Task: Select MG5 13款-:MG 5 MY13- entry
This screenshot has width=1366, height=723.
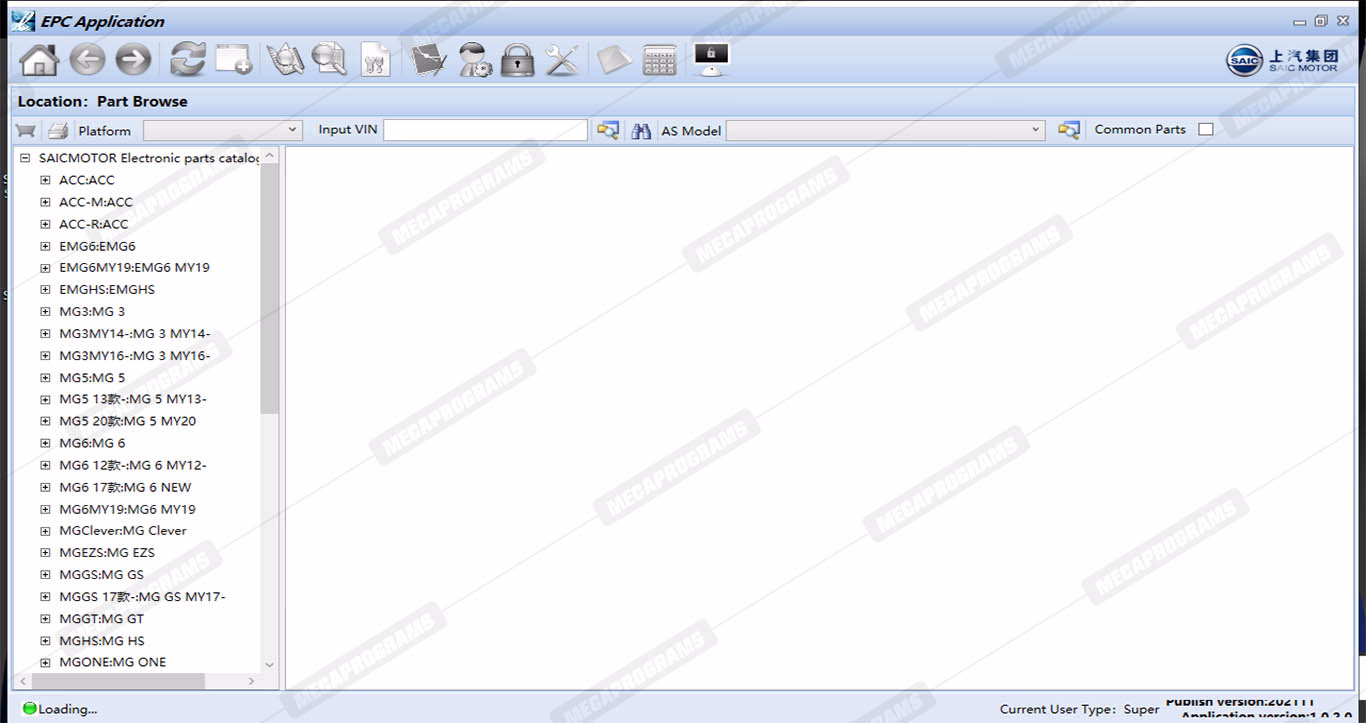Action: pyautogui.click(x=133, y=399)
